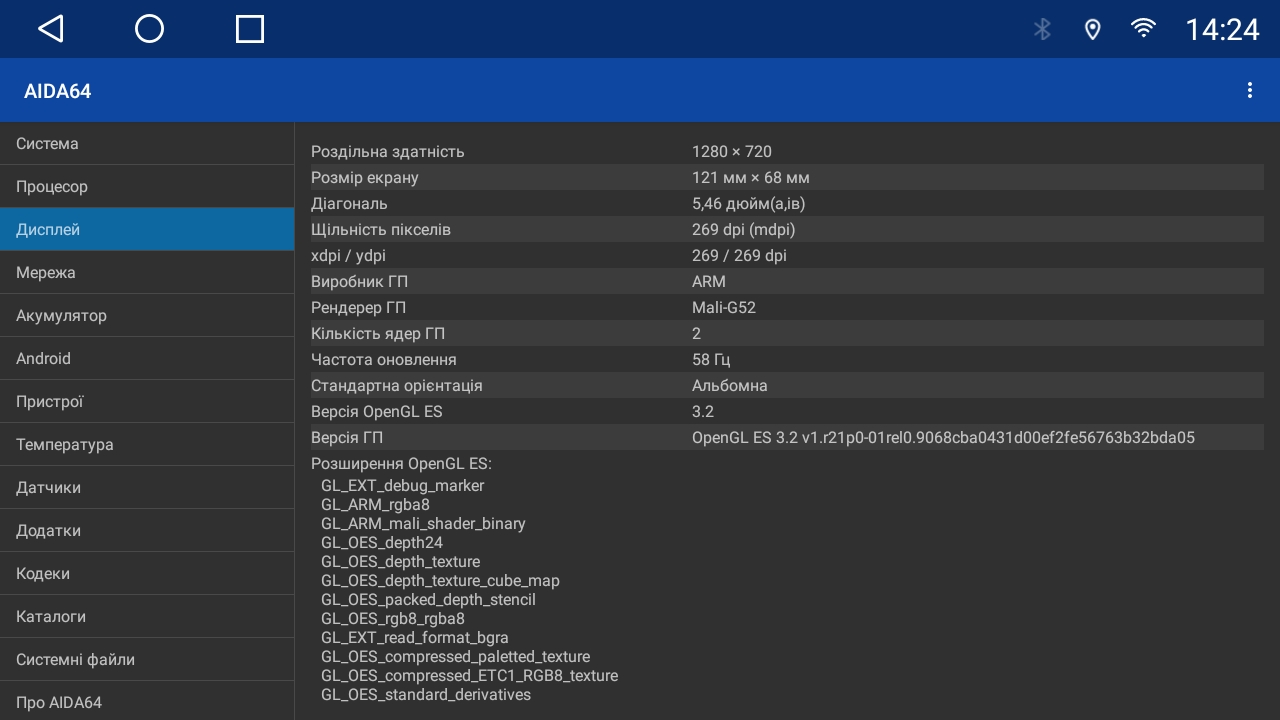Viewport: 1280px width, 720px height.
Task: Select the 269 dpi (mdpi) value
Action: click(744, 230)
